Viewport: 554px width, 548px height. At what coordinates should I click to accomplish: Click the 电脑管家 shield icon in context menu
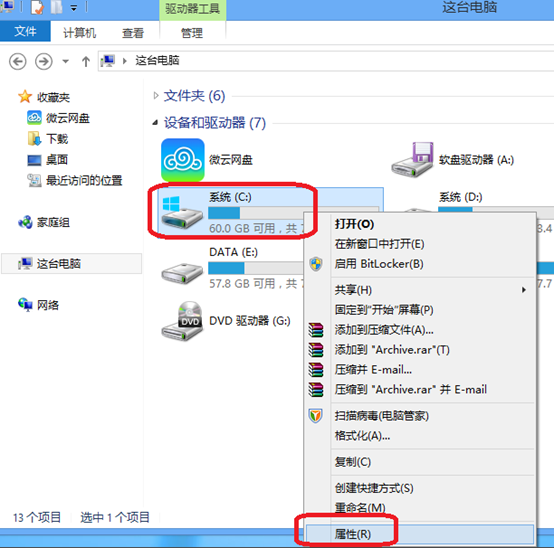[316, 416]
